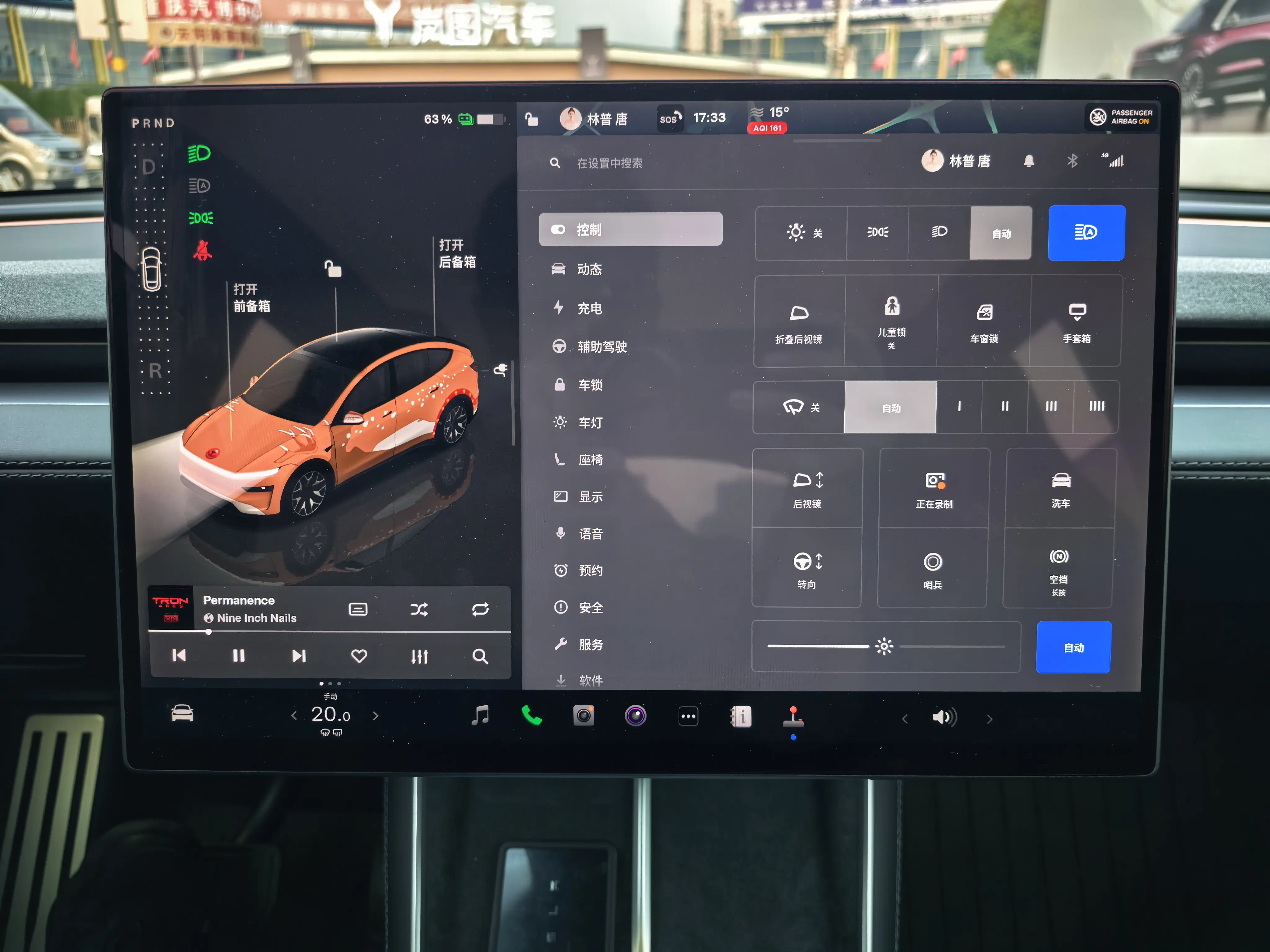Toggle the blue auto high beam button
Image resolution: width=1270 pixels, height=952 pixels.
click(x=1086, y=233)
